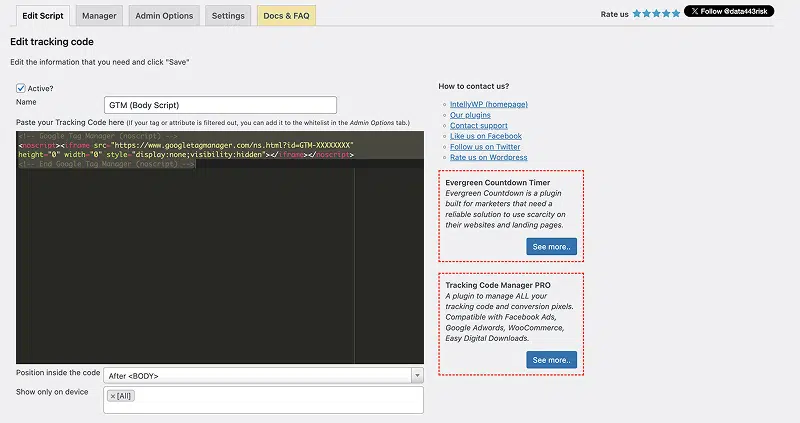The image size is (800, 423).
Task: Open Like us on Facebook link
Action: tap(486, 136)
